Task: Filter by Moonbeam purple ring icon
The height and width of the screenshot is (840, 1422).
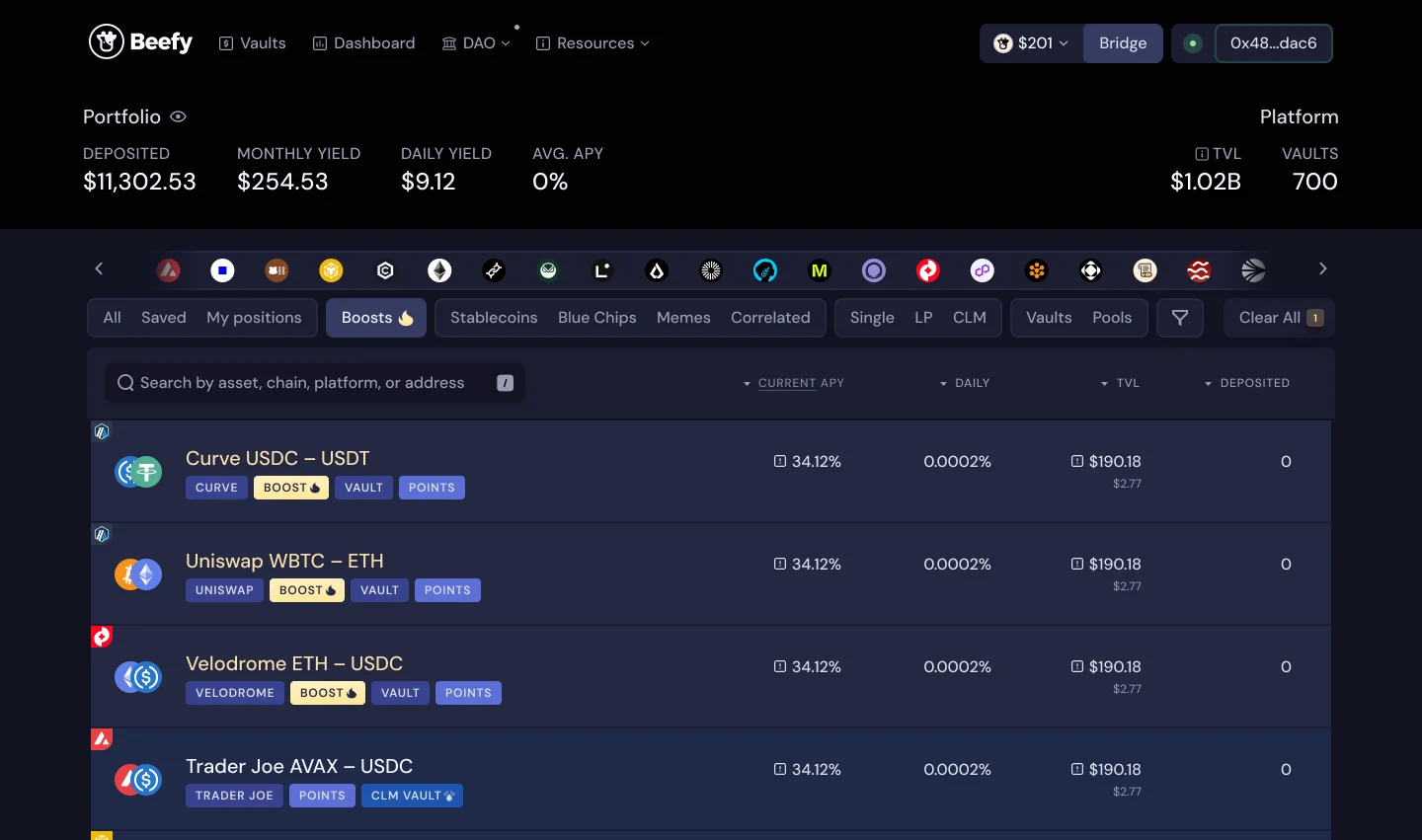Action: pyautogui.click(x=874, y=269)
